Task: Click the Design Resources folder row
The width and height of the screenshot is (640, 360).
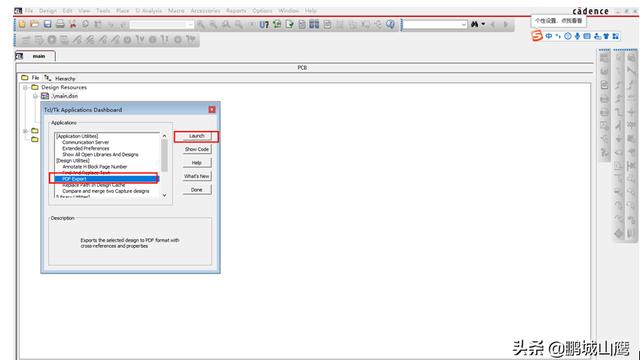Action: 59,87
